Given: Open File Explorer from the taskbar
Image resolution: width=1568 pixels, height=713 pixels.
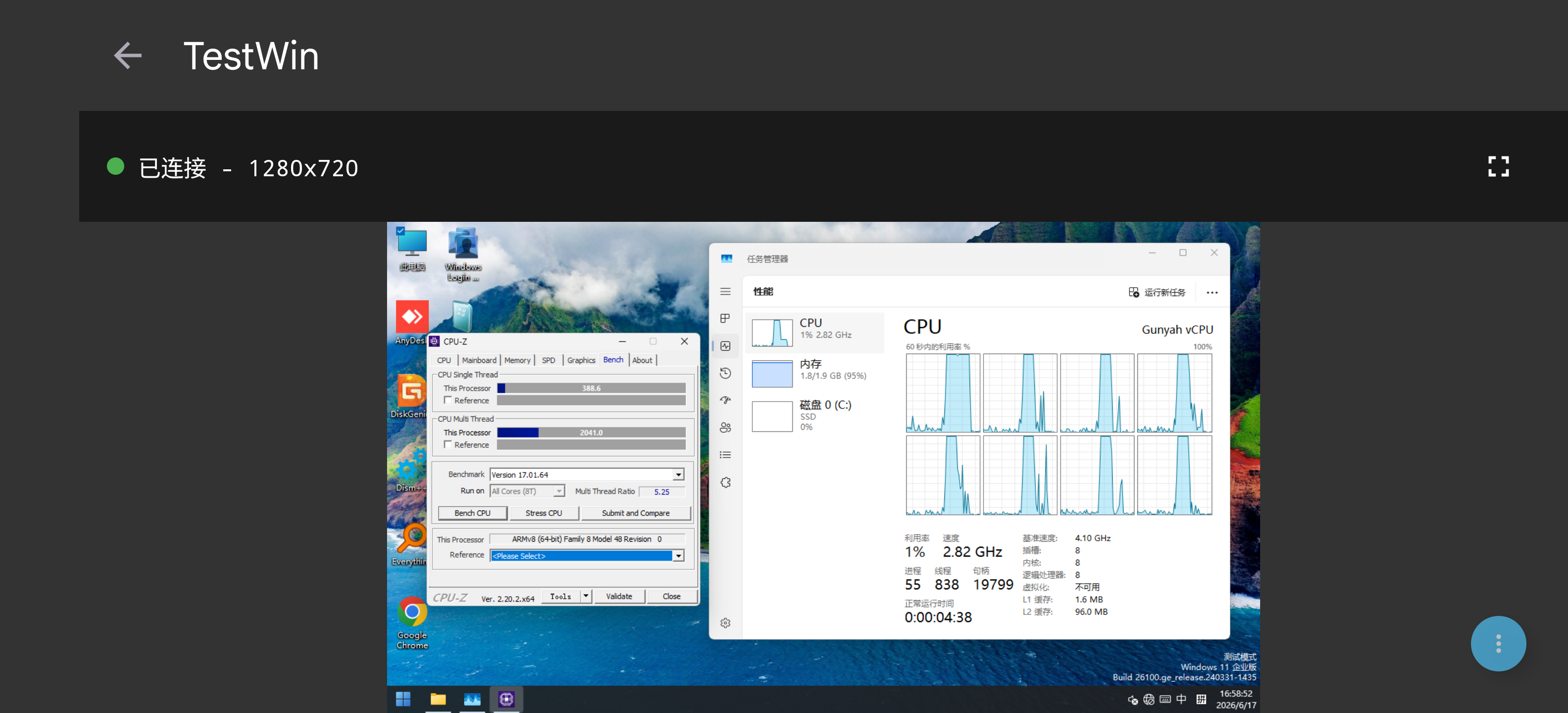Looking at the screenshot, I should point(438,699).
